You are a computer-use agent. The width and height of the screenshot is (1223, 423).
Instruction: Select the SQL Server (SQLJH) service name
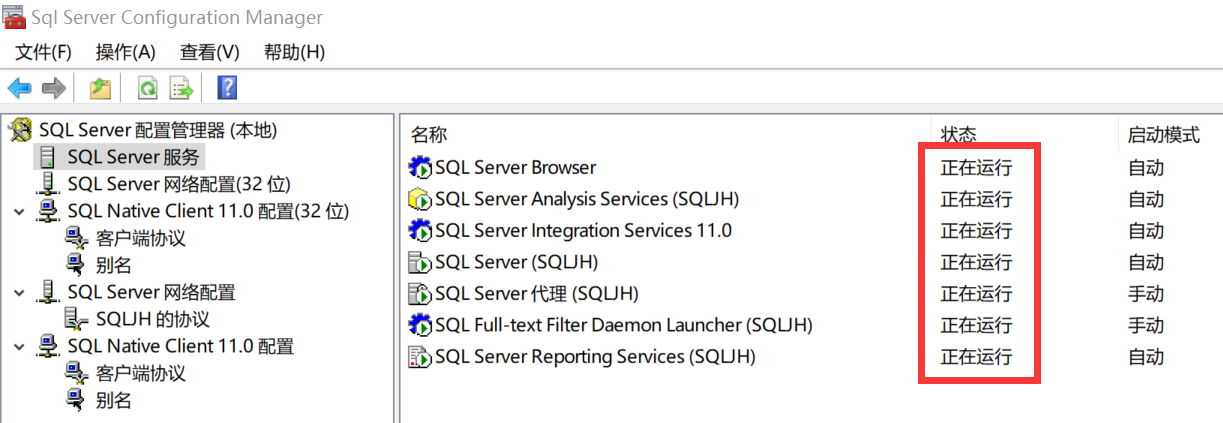pyautogui.click(x=516, y=262)
